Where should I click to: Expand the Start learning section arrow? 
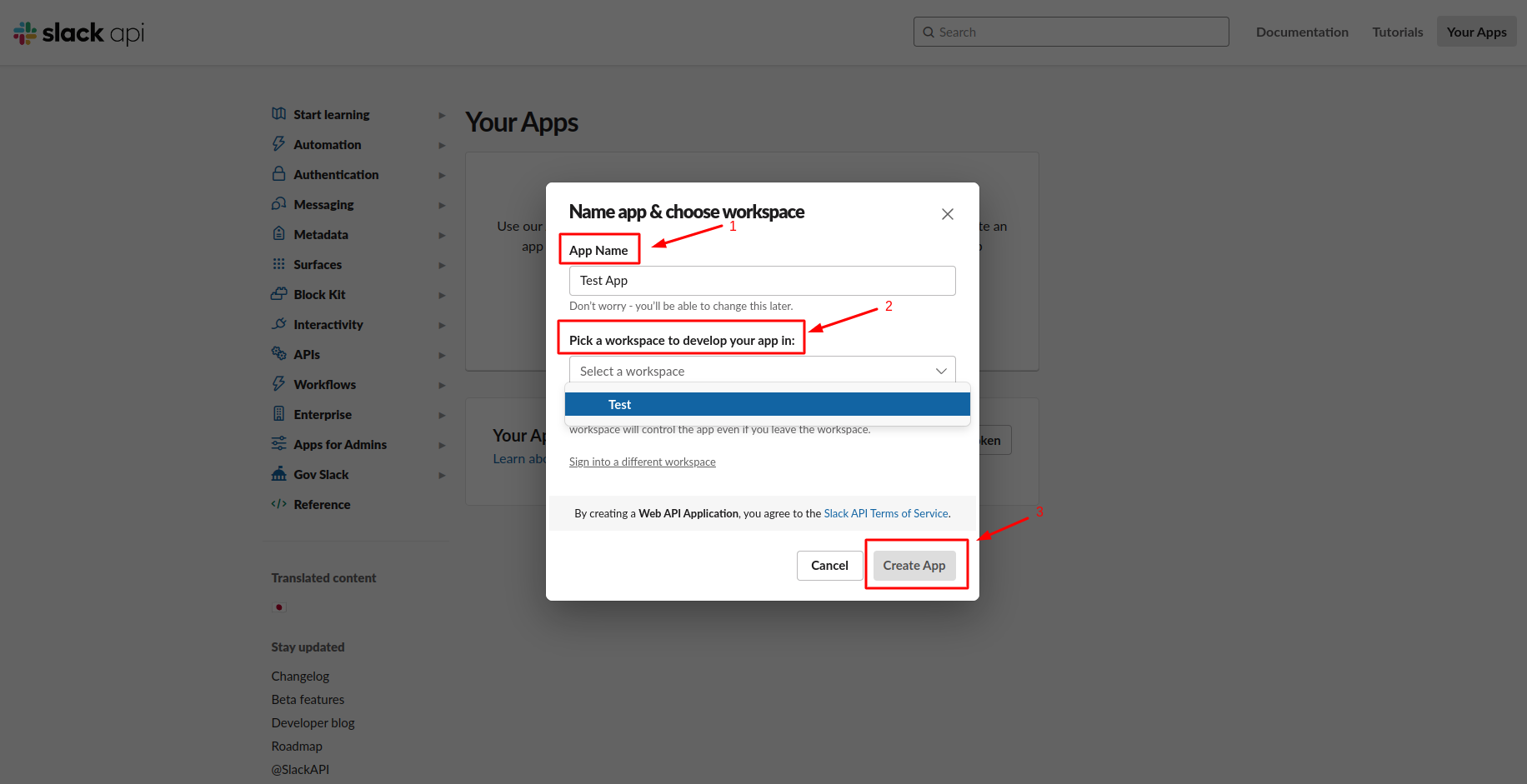click(442, 115)
